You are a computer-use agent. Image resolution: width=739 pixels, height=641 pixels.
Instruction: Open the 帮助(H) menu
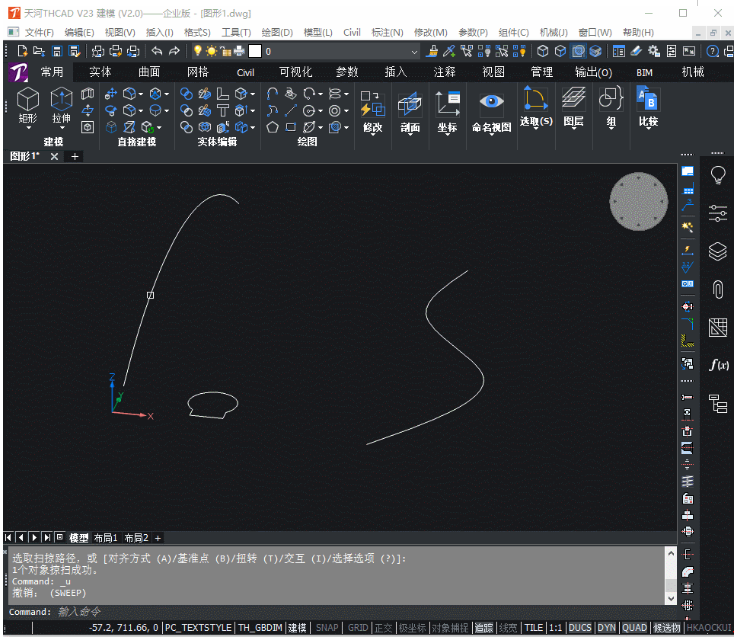click(x=638, y=33)
